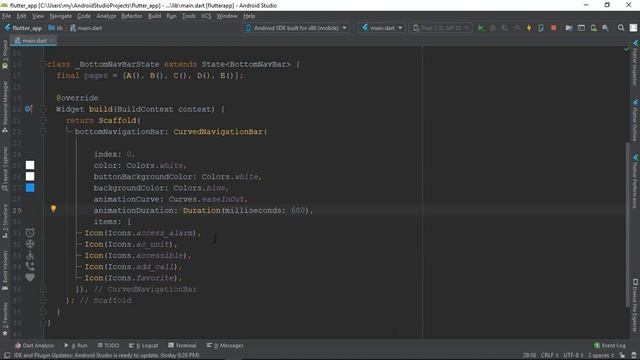
Task: Trigger Flutter Hot Reload lightning icon
Action: coord(529,28)
